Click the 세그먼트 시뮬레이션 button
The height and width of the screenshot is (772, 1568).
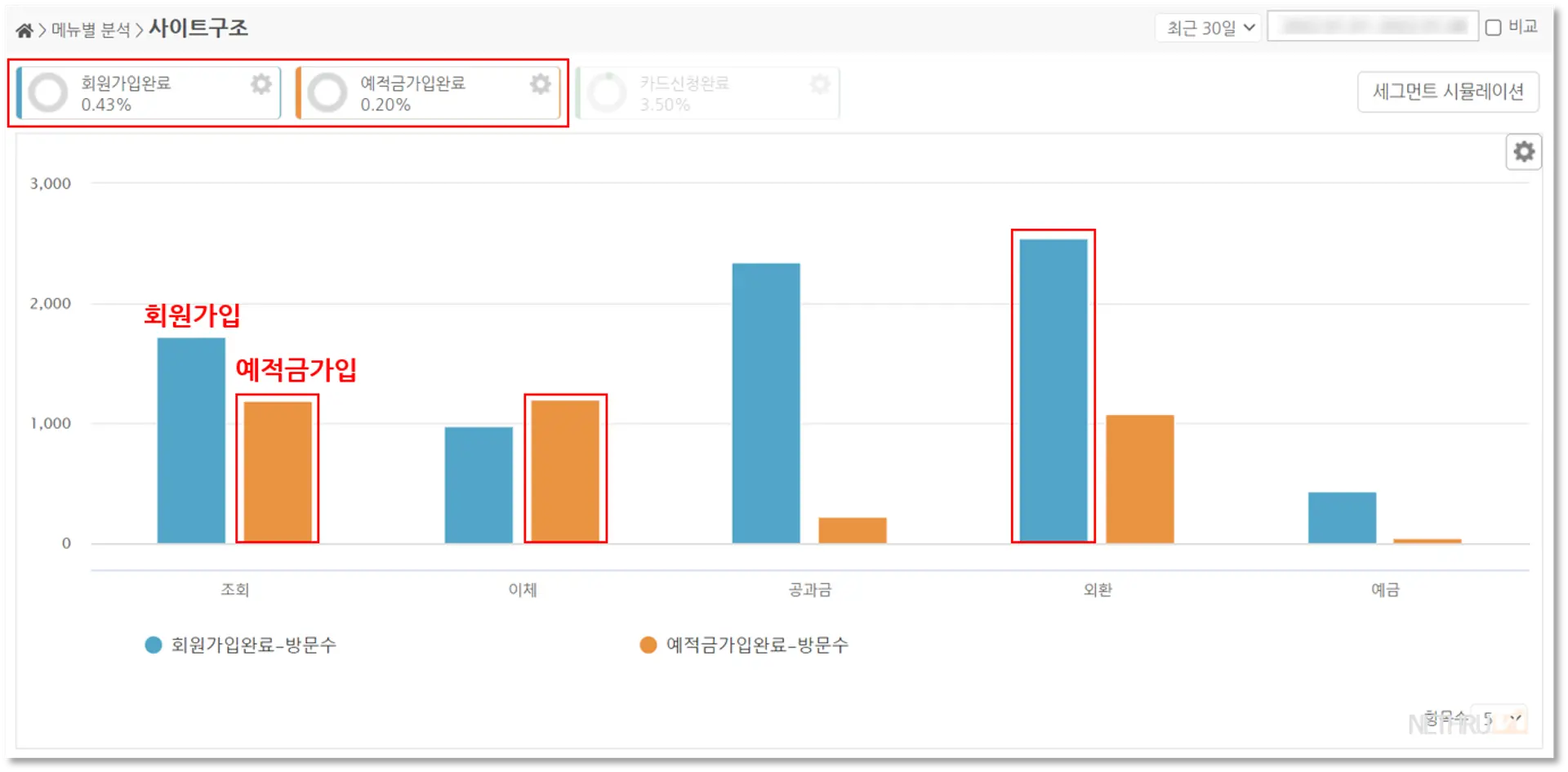(x=1448, y=91)
